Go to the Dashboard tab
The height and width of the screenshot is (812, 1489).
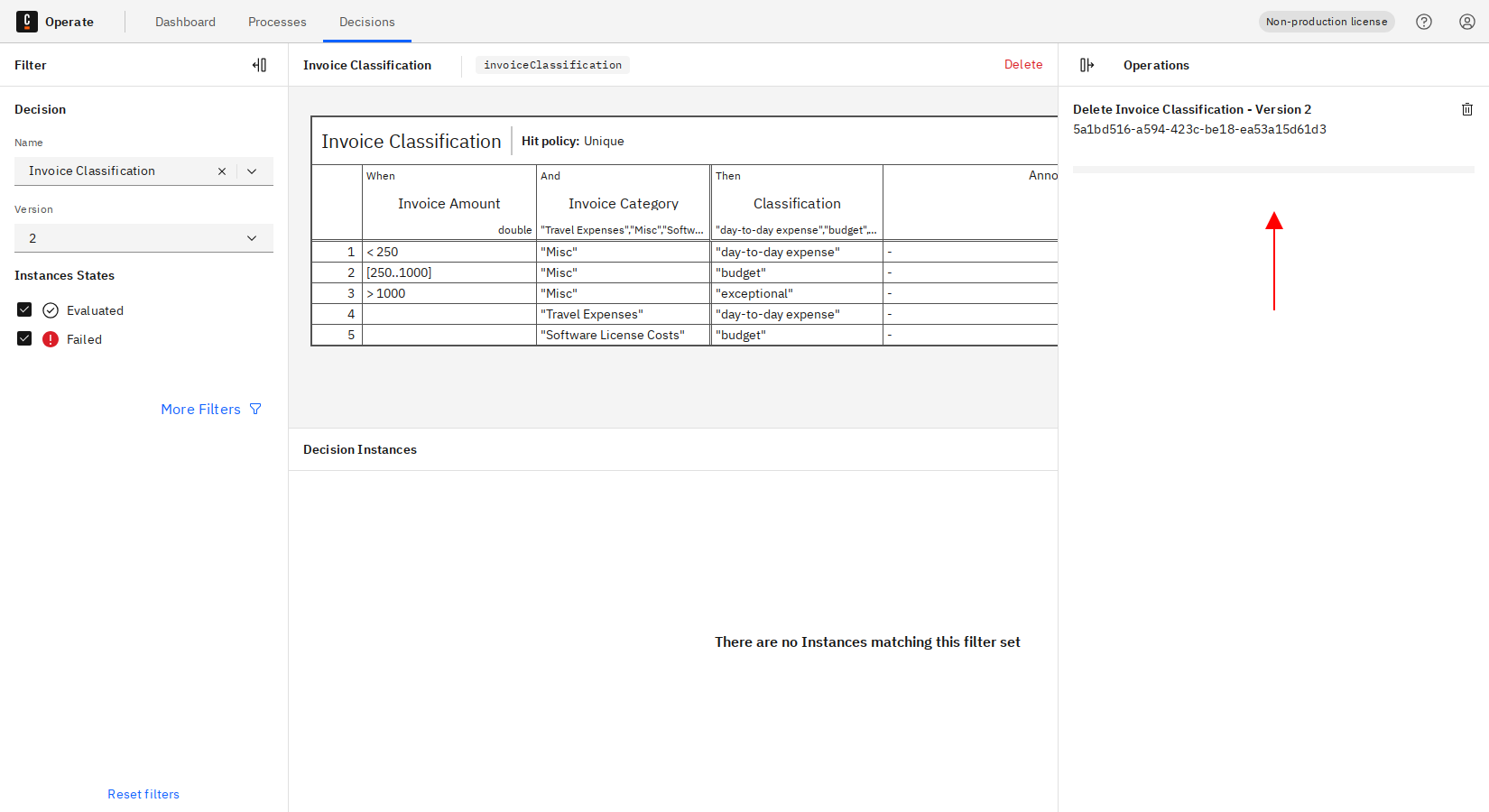click(x=185, y=22)
